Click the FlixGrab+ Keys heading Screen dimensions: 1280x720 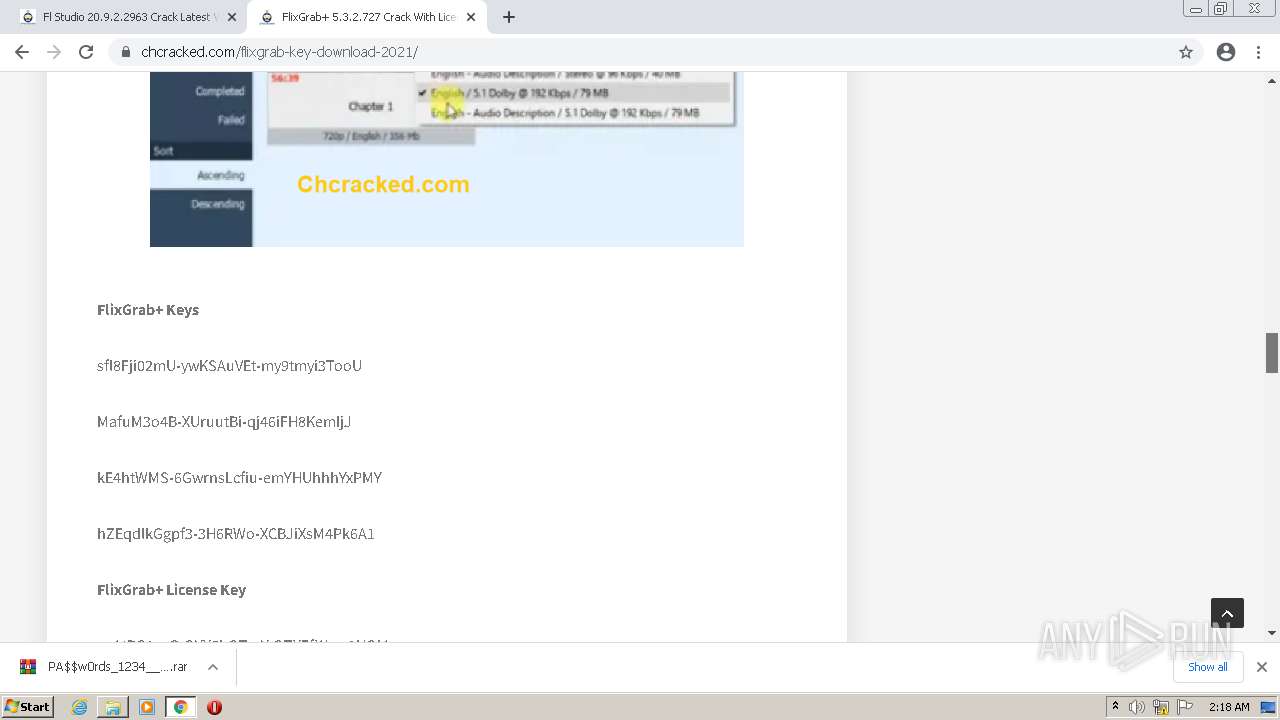point(148,310)
